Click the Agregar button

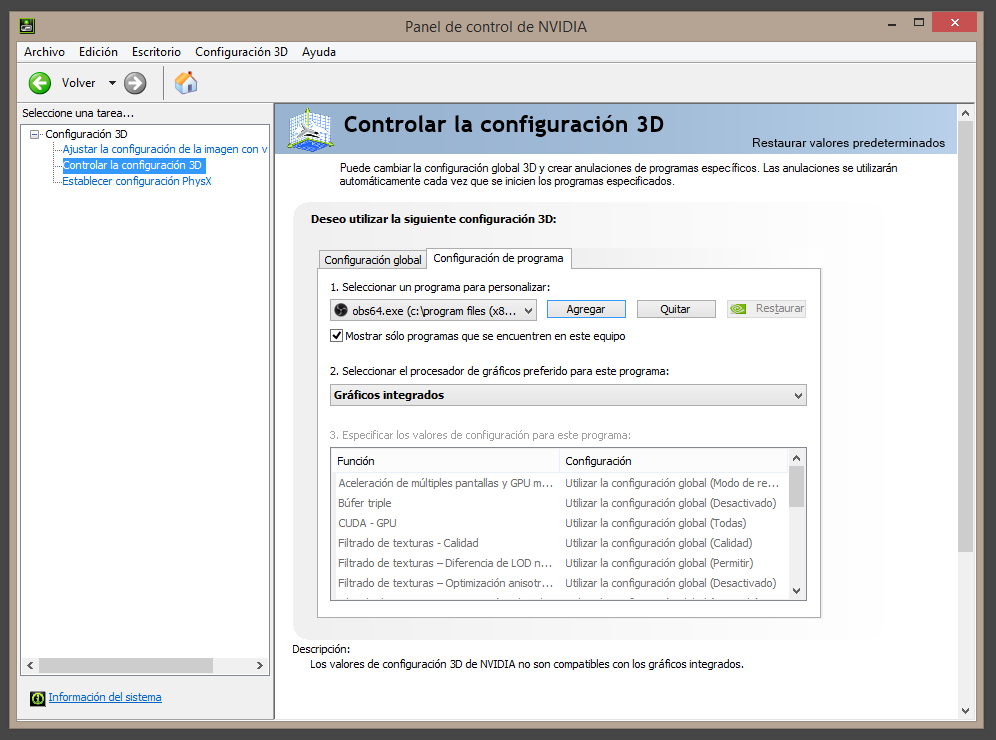tap(586, 309)
